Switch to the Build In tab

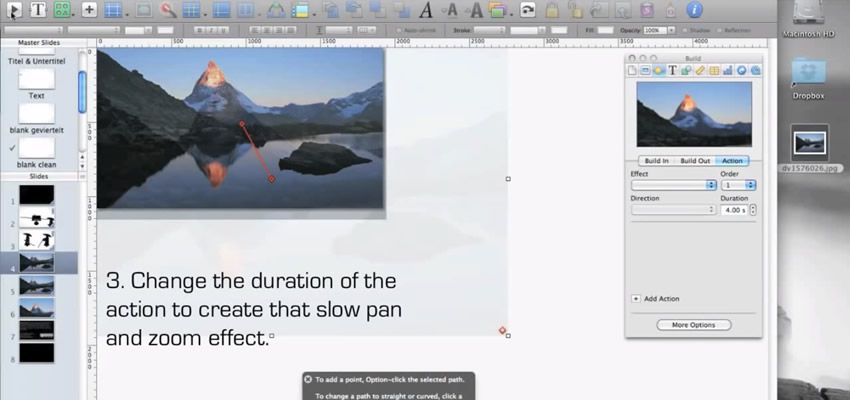[x=656, y=161]
